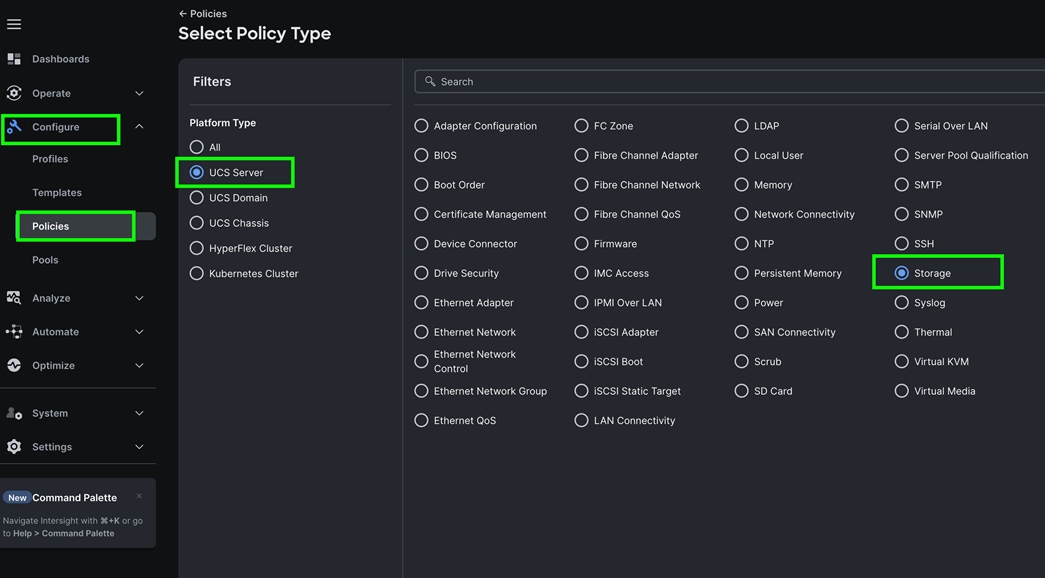
Task: Choose SD Card policy type
Action: [741, 391]
